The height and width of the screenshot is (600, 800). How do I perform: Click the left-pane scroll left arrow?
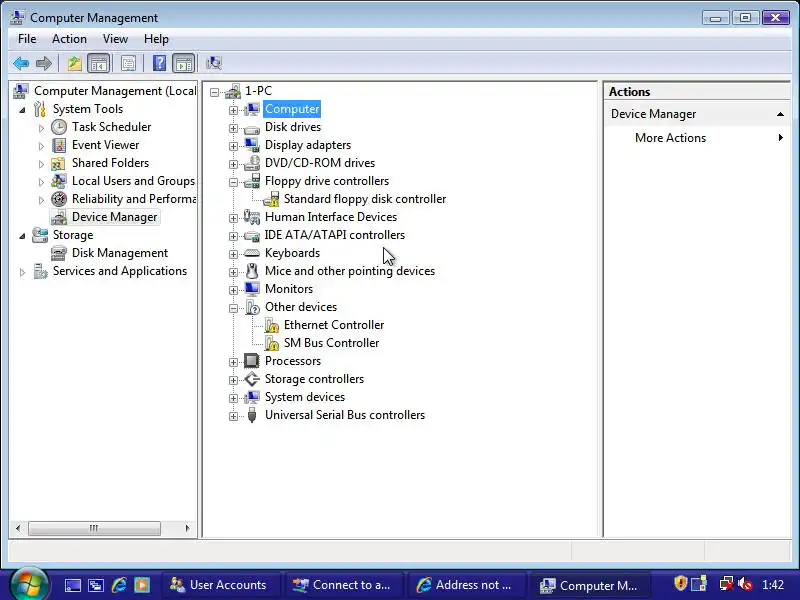18,528
